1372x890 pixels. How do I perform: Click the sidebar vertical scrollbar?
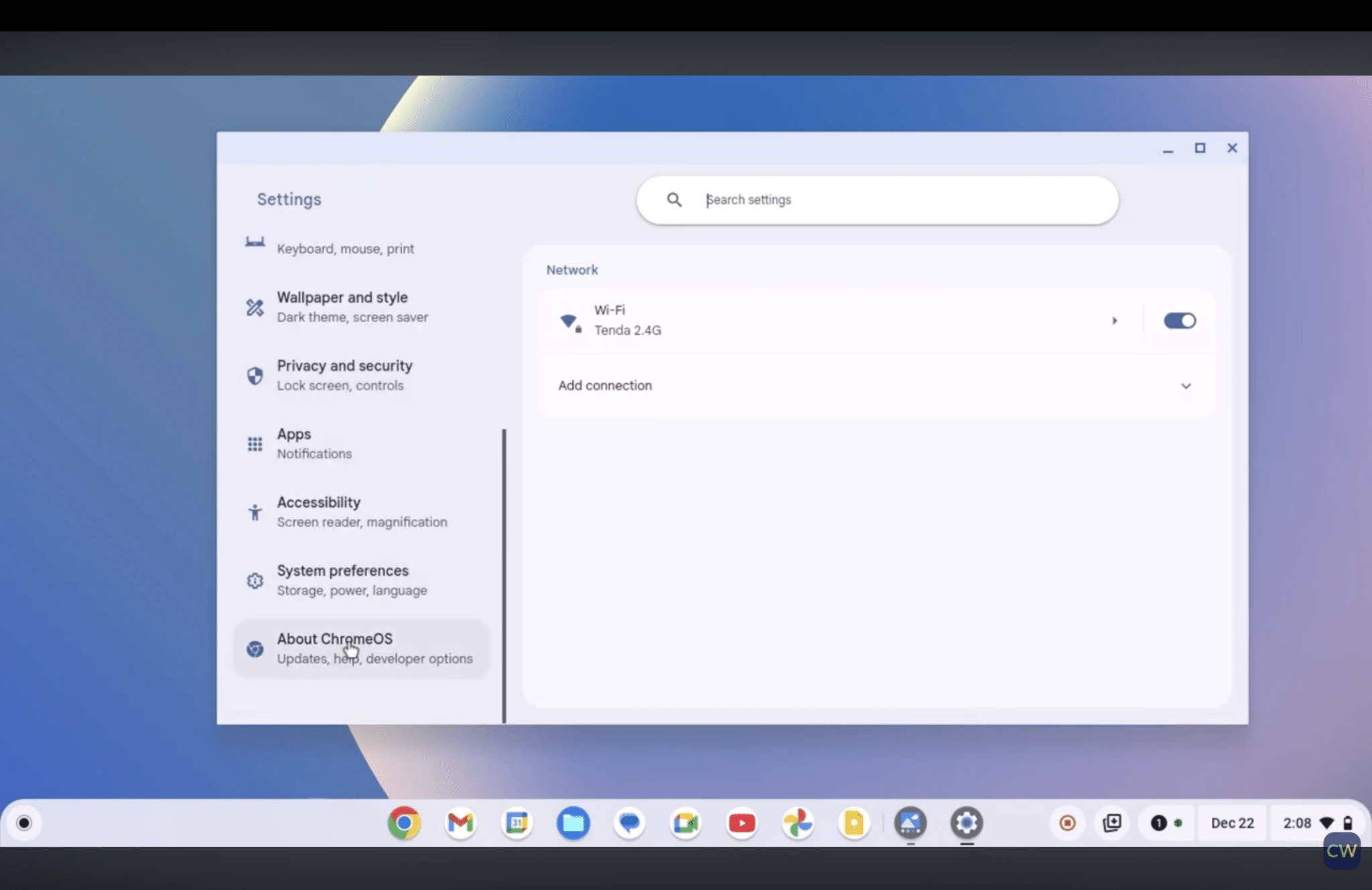pos(504,576)
